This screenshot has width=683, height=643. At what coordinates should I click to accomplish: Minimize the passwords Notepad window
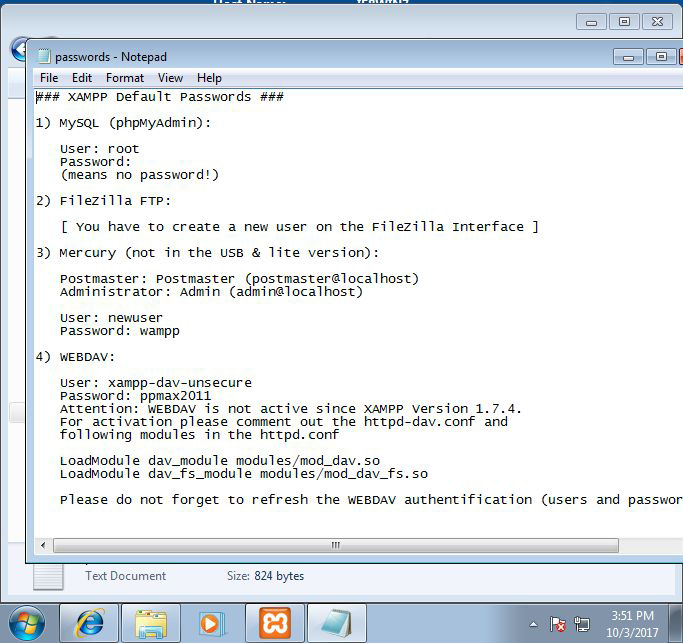tap(628, 57)
